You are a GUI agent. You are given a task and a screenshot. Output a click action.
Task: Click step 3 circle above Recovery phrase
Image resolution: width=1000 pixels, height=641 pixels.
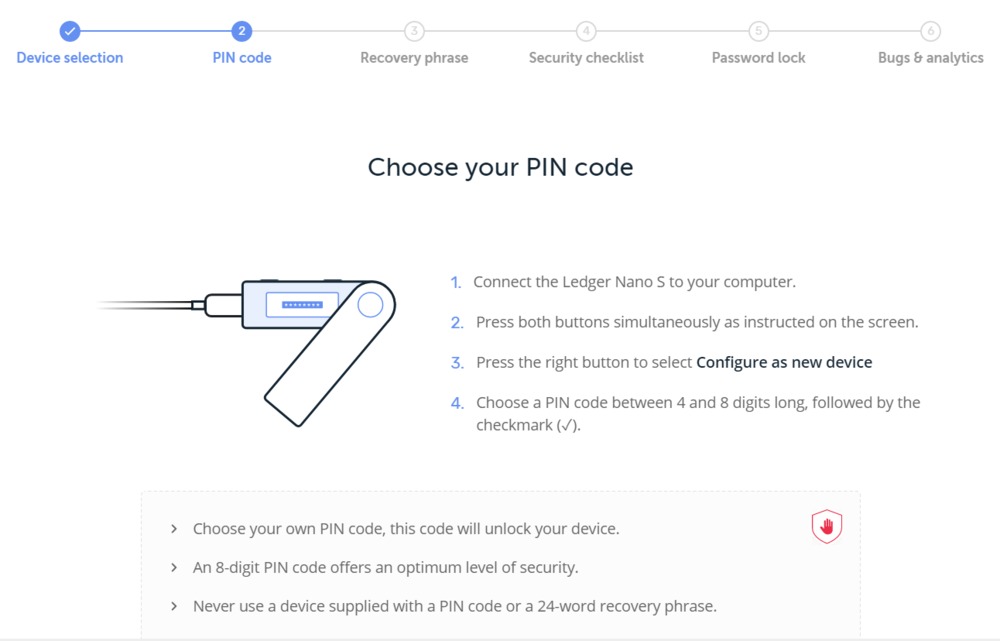(x=414, y=31)
